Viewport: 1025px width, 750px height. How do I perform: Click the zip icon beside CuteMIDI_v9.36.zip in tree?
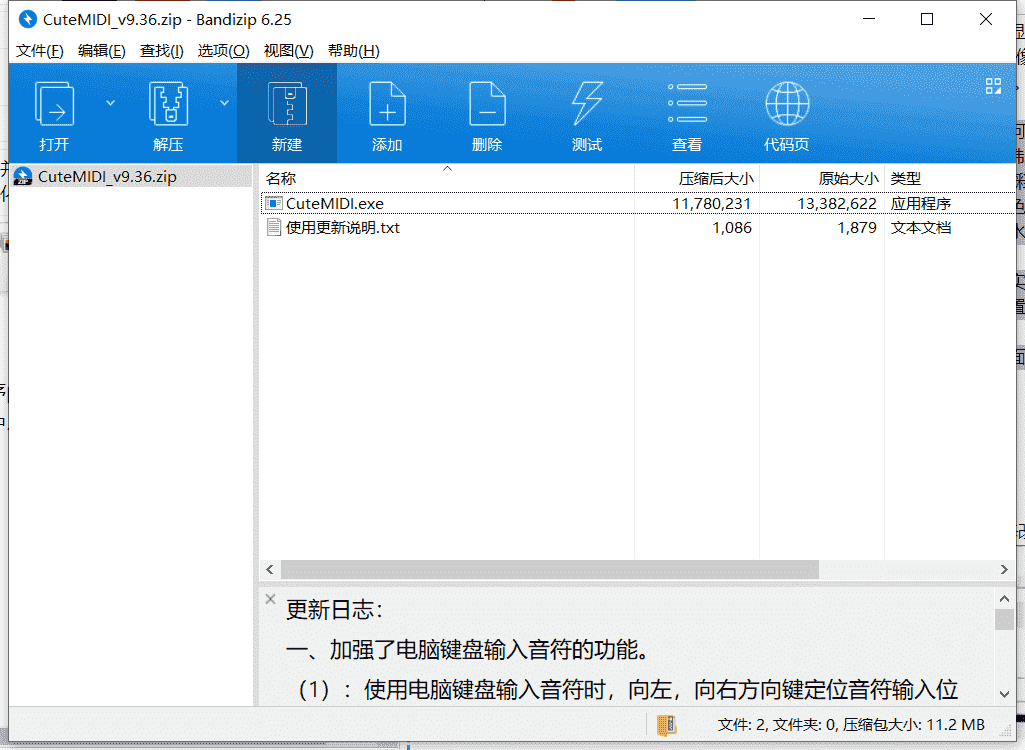pos(23,176)
